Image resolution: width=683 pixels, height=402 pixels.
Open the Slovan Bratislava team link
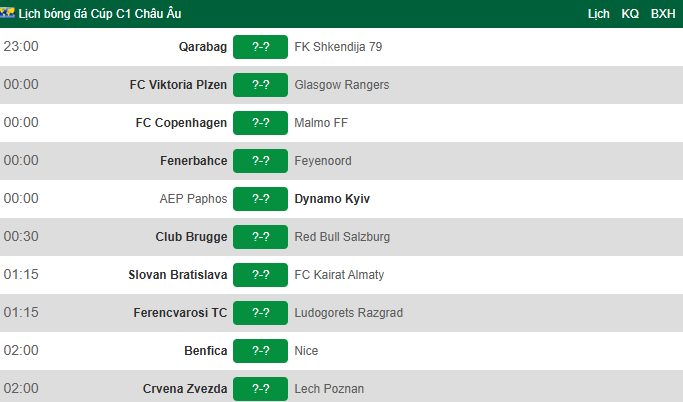[178, 275]
